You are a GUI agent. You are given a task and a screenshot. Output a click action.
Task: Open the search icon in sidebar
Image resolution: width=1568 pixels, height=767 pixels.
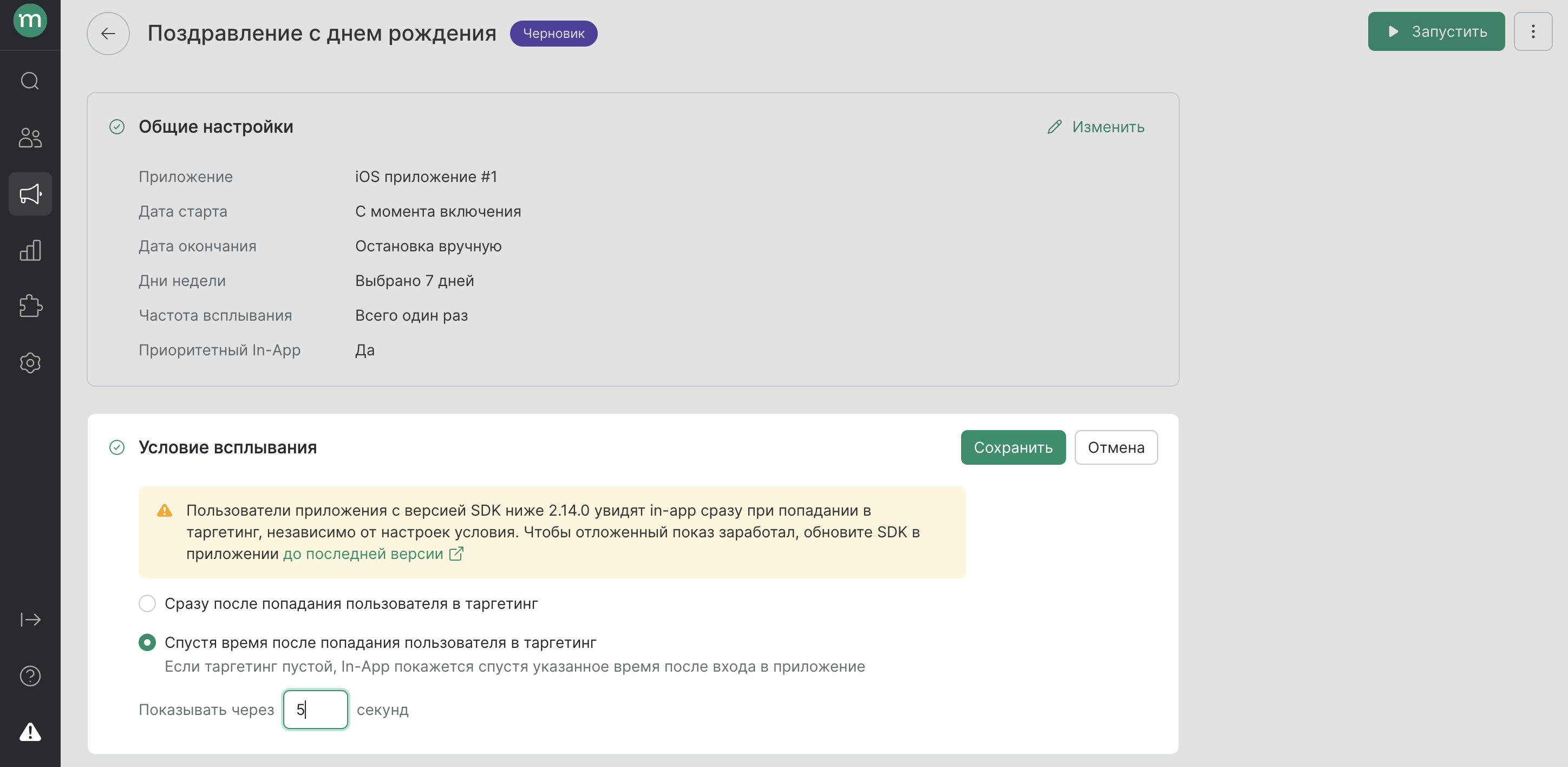[30, 81]
